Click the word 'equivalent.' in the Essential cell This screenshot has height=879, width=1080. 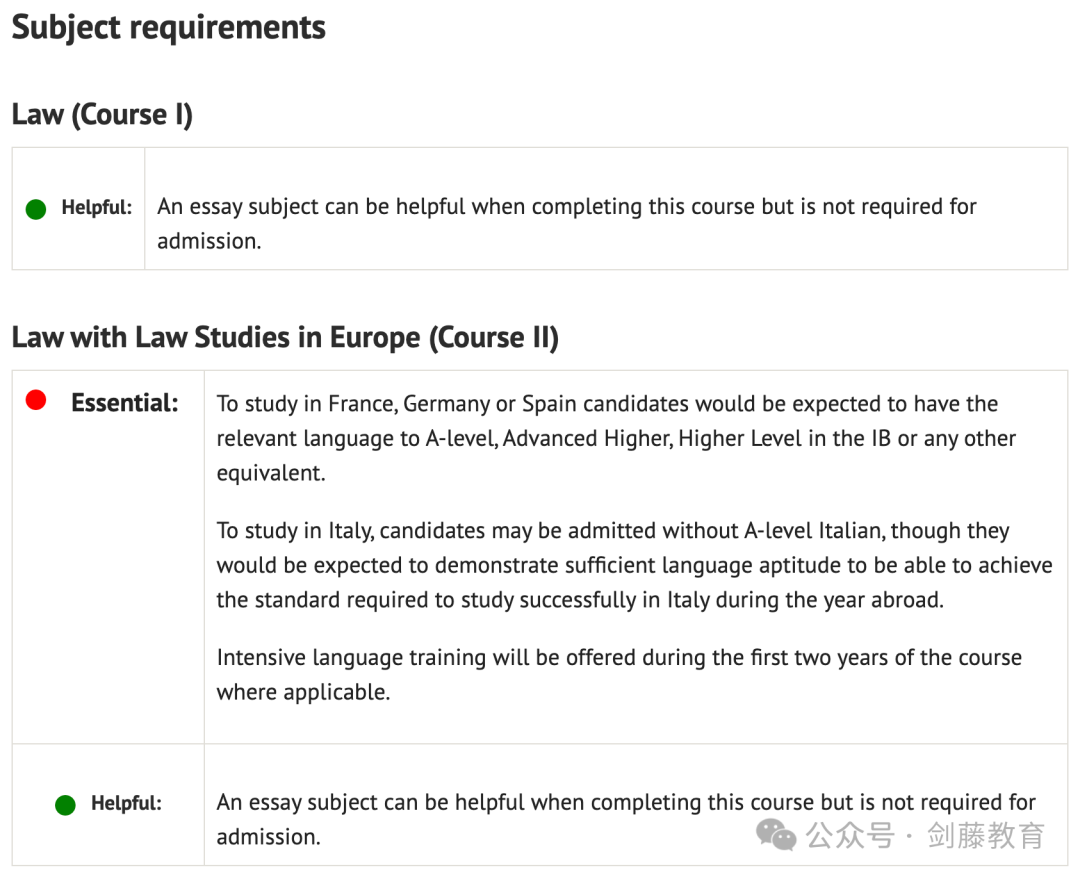[x=271, y=473]
